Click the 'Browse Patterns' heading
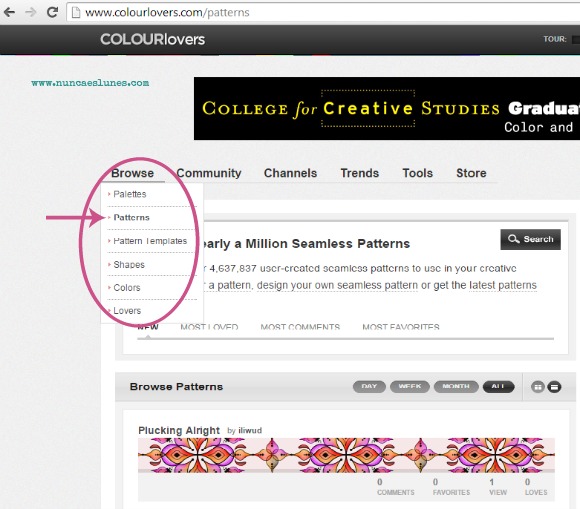The height and width of the screenshot is (509, 580). pos(176,387)
